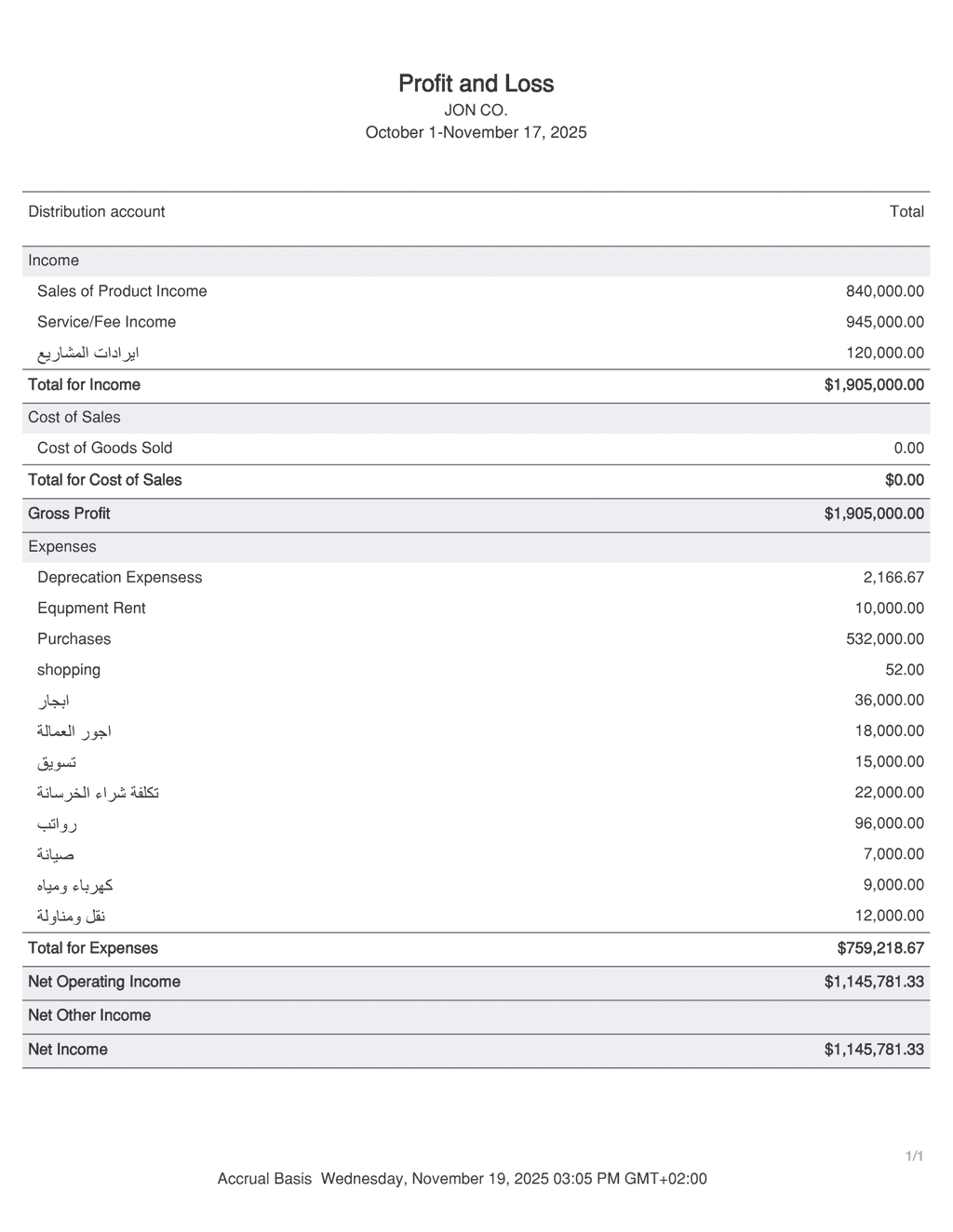953x1232 pixels.
Task: Click the Equpment Rent amount 10,000.00
Action: pyautogui.click(x=889, y=609)
